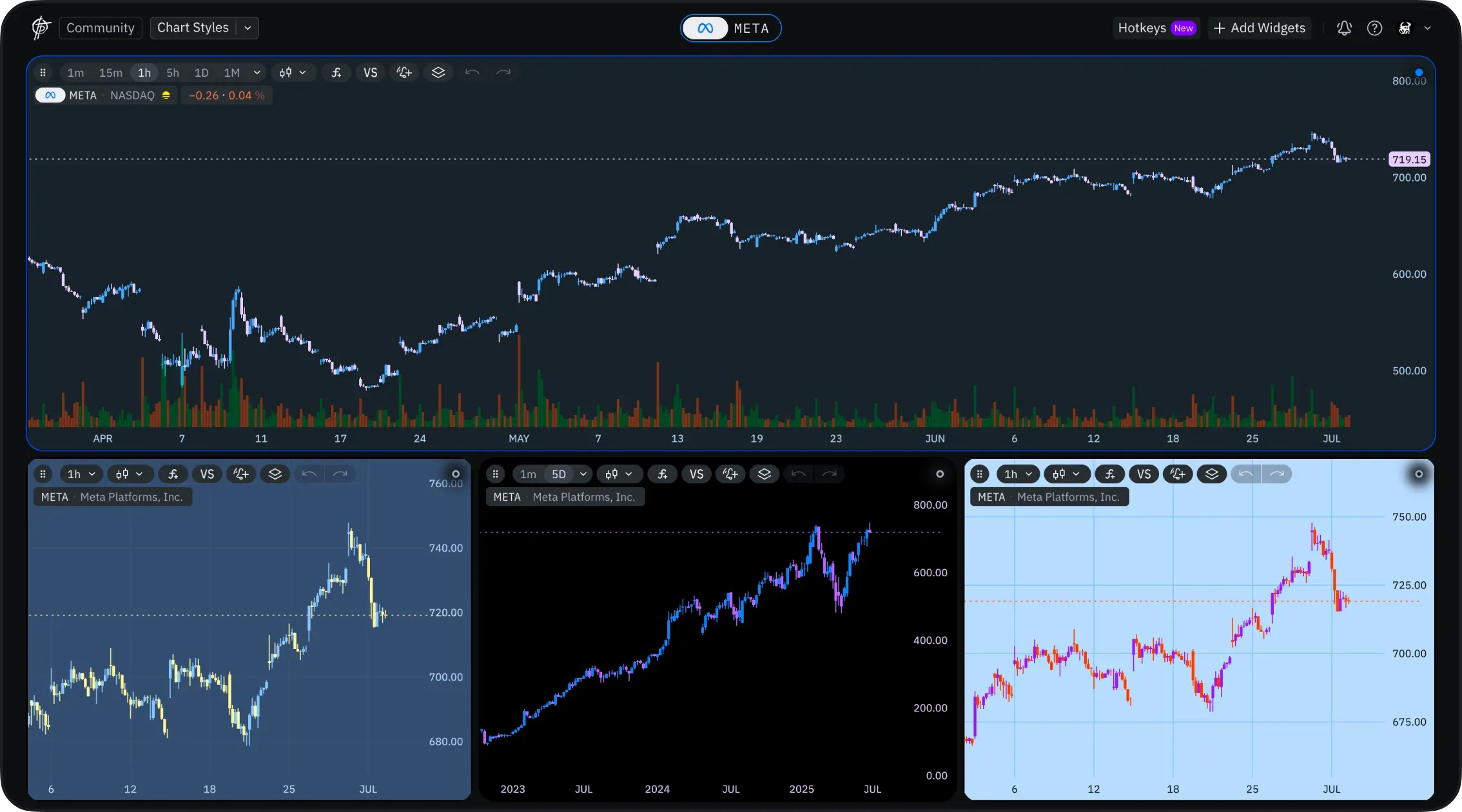Open indicators (fx) in black chart
The height and width of the screenshot is (812, 1462).
(x=663, y=474)
